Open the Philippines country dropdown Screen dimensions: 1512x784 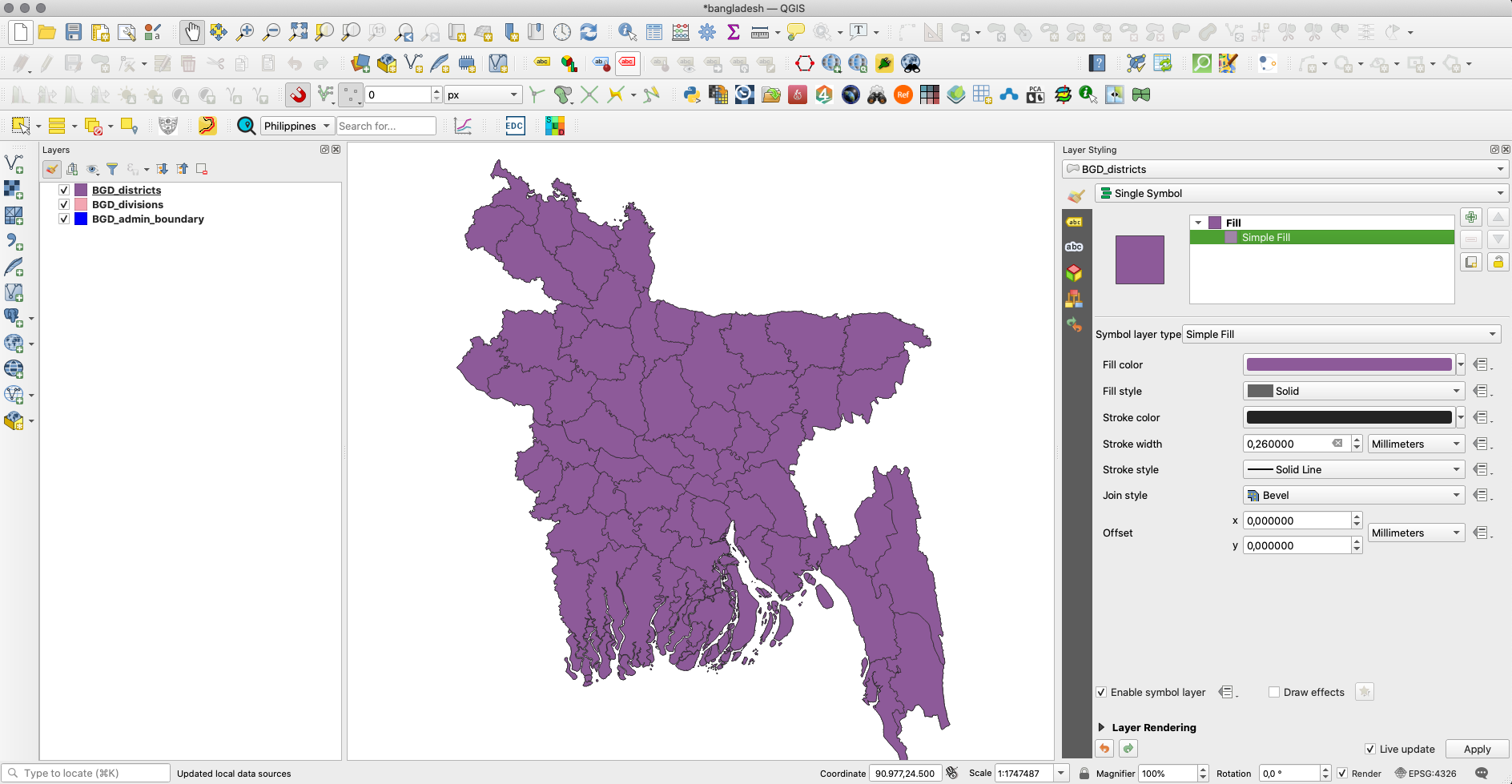click(x=297, y=126)
